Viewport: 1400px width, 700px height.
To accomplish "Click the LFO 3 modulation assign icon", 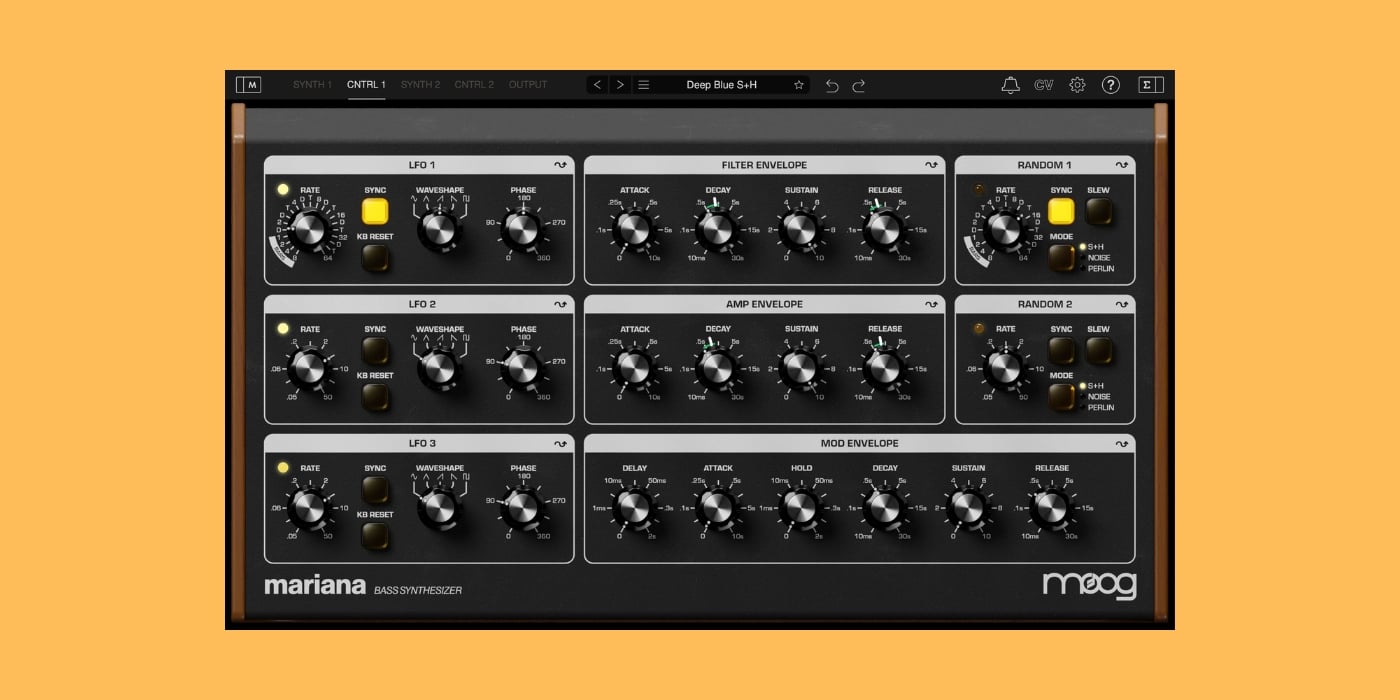I will 561,443.
